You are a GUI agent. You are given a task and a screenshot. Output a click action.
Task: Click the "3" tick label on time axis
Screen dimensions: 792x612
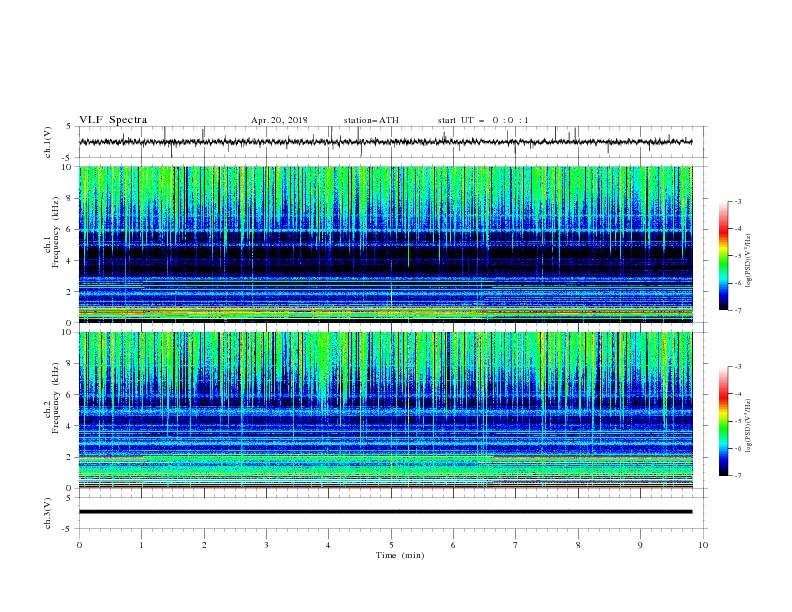point(266,545)
